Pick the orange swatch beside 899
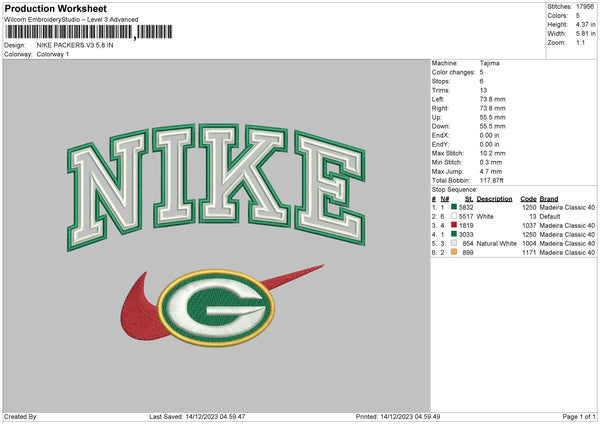The height and width of the screenshot is (424, 600). 454,252
